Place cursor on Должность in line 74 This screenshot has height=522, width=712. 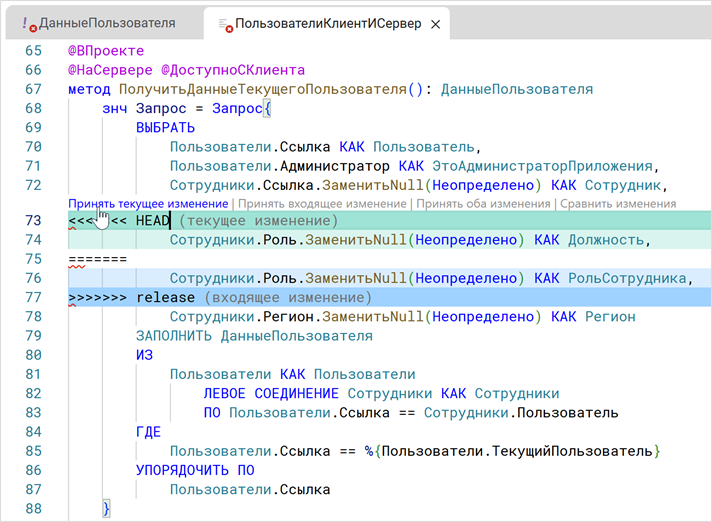[x=608, y=240]
